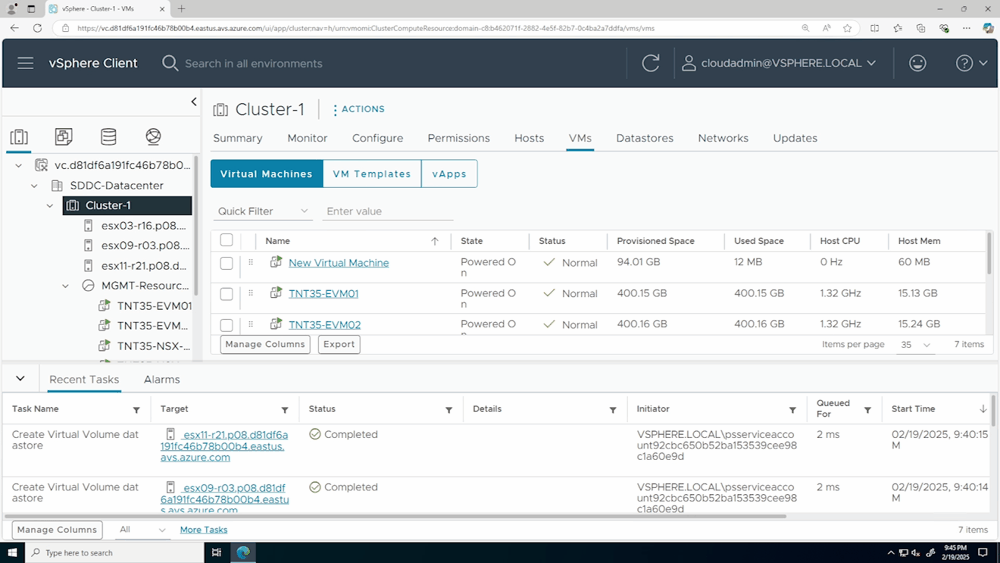Switch to the Alarms tab
Image resolution: width=1000 pixels, height=563 pixels.
(x=161, y=379)
